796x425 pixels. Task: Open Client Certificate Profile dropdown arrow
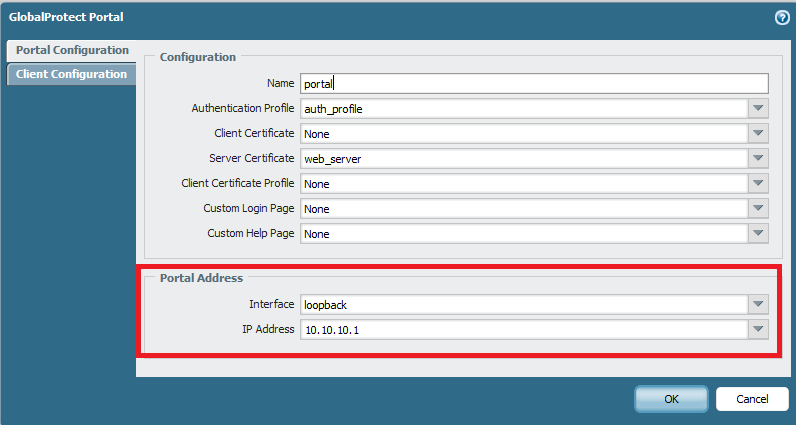pyautogui.click(x=758, y=183)
